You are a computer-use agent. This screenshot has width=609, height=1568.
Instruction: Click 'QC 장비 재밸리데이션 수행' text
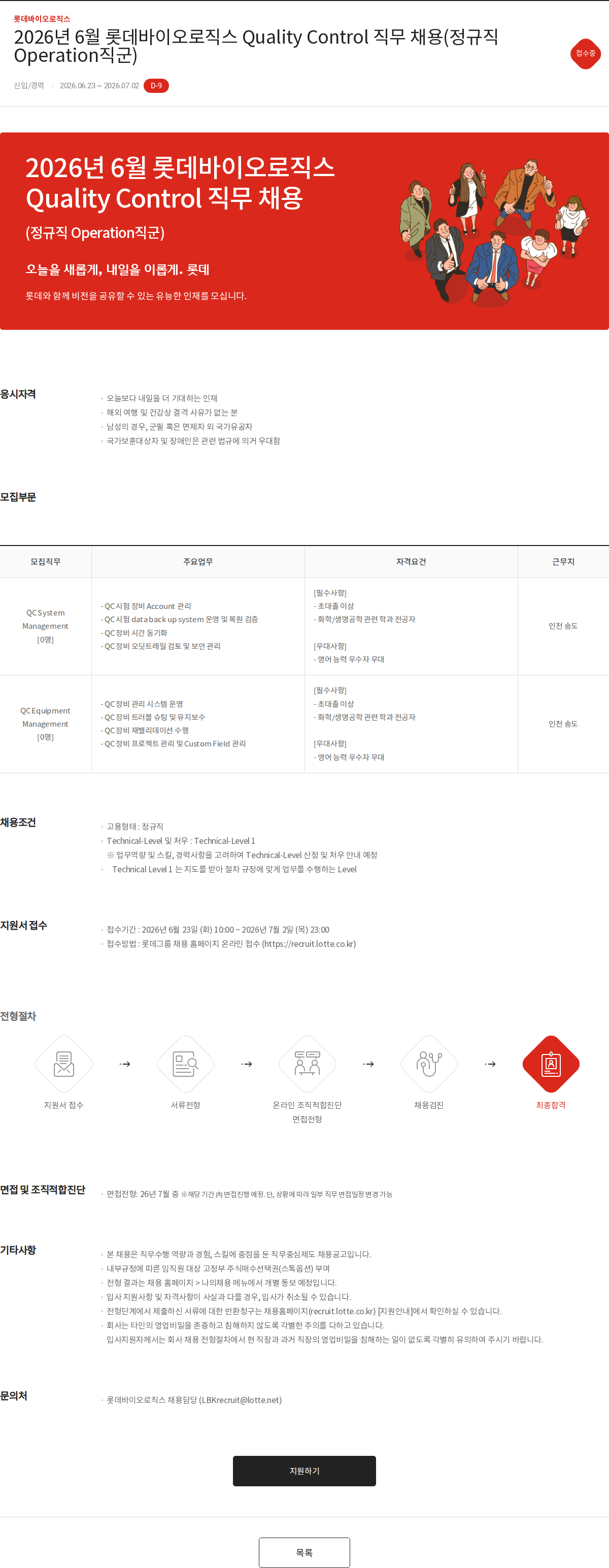point(144,730)
